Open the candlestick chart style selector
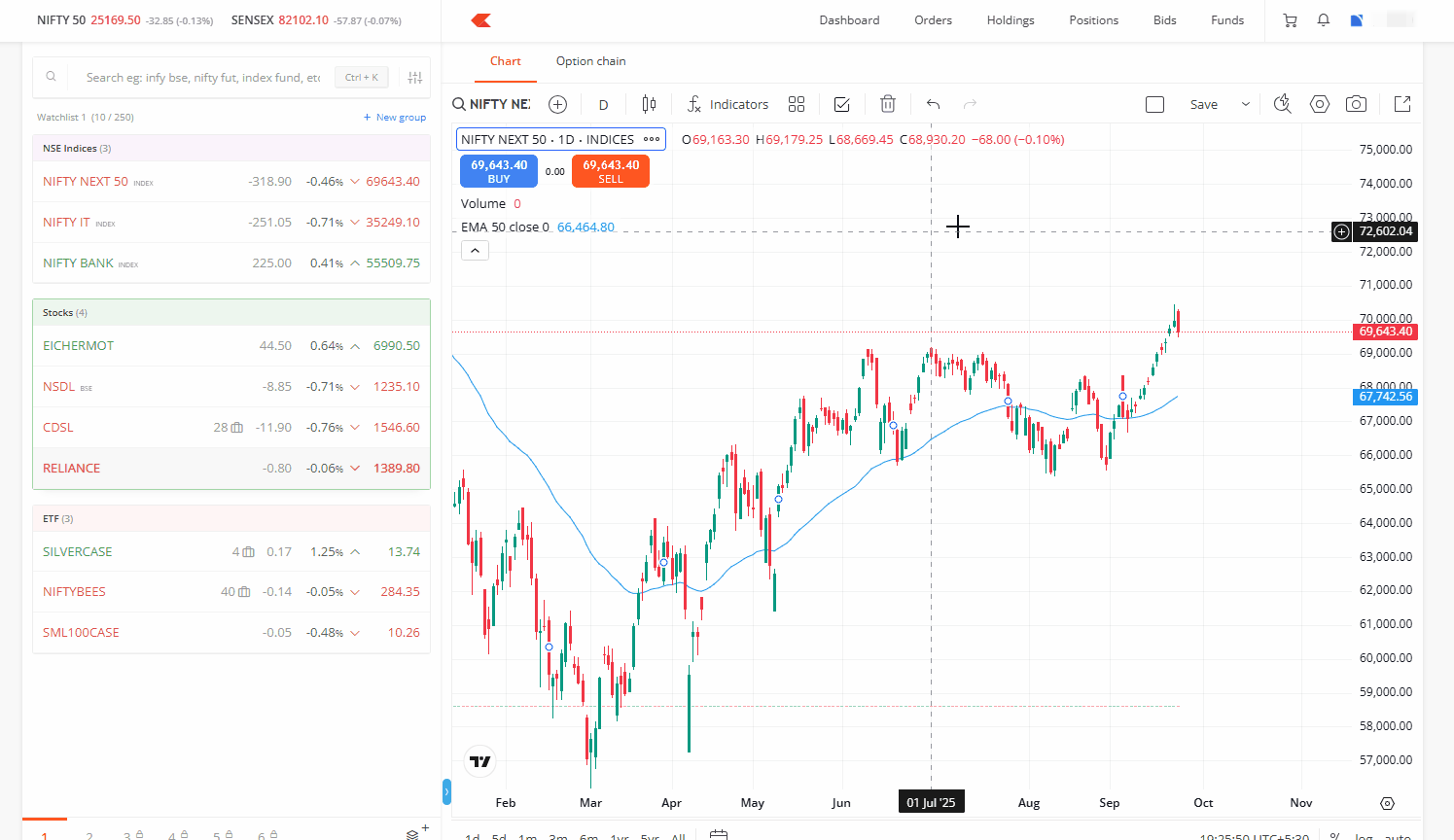This screenshot has width=1454, height=840. pyautogui.click(x=649, y=104)
